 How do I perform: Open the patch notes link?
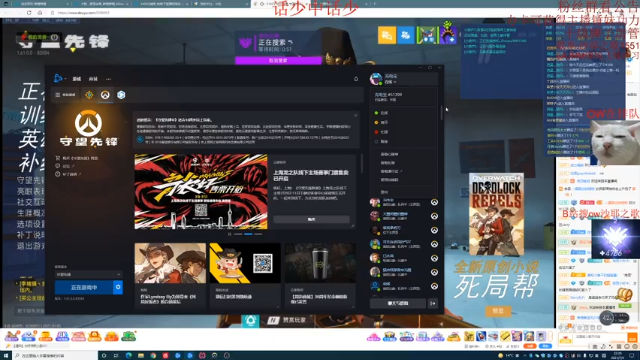[69, 174]
